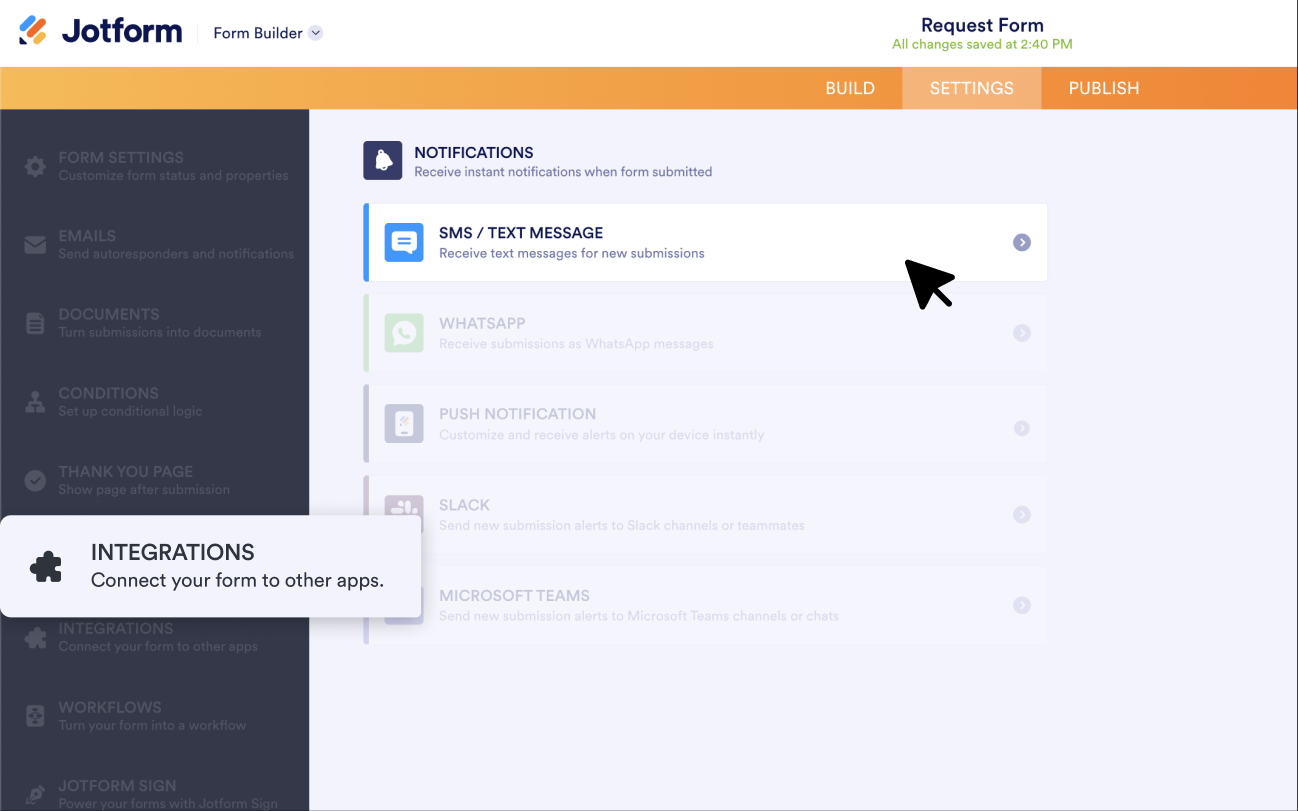
Task: Switch to the BUILD tab
Action: click(x=850, y=88)
